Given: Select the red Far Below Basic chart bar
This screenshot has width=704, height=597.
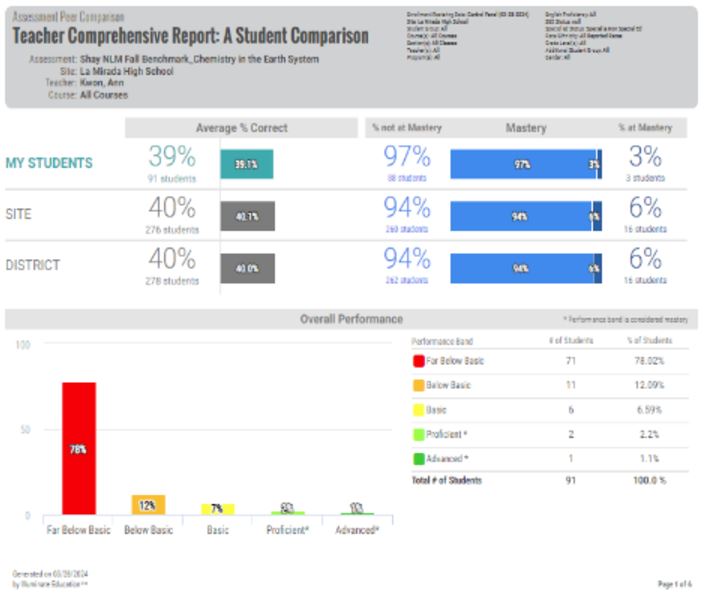Looking at the screenshot, I should tap(79, 448).
